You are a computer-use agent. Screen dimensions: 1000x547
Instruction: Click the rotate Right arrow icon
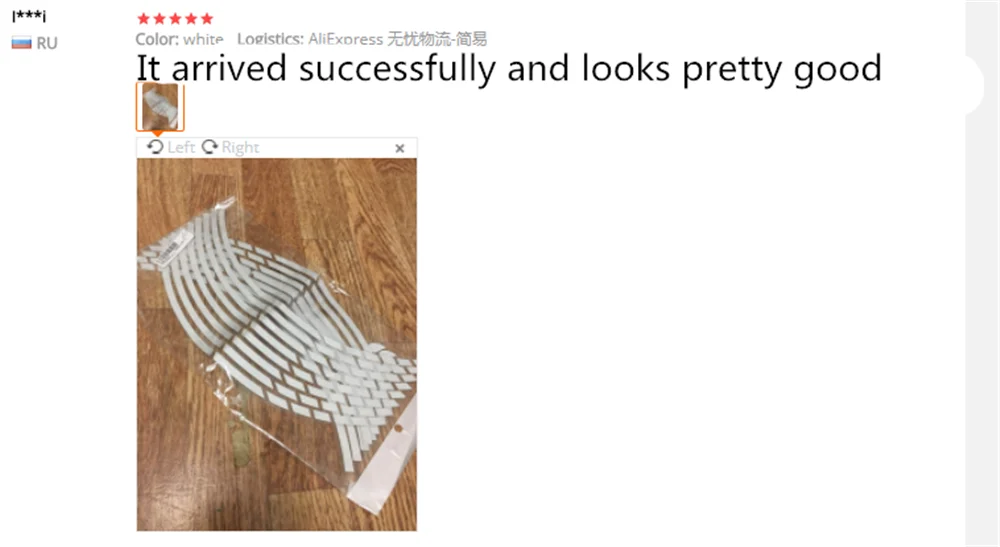[x=210, y=147]
